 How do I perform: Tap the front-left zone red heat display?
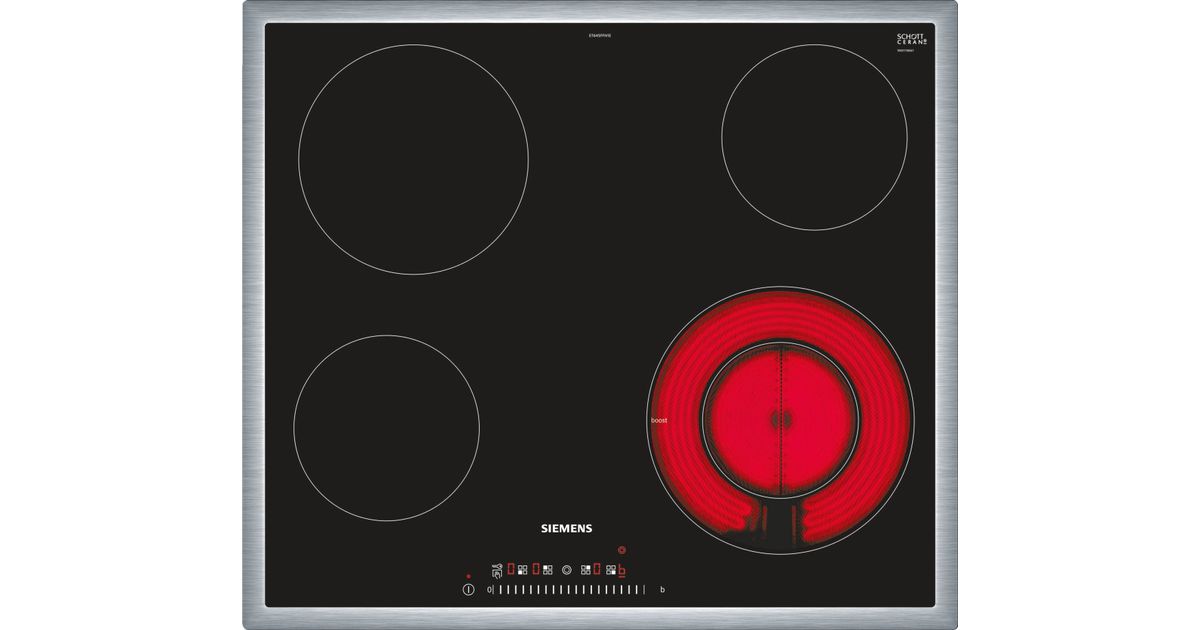(511, 569)
